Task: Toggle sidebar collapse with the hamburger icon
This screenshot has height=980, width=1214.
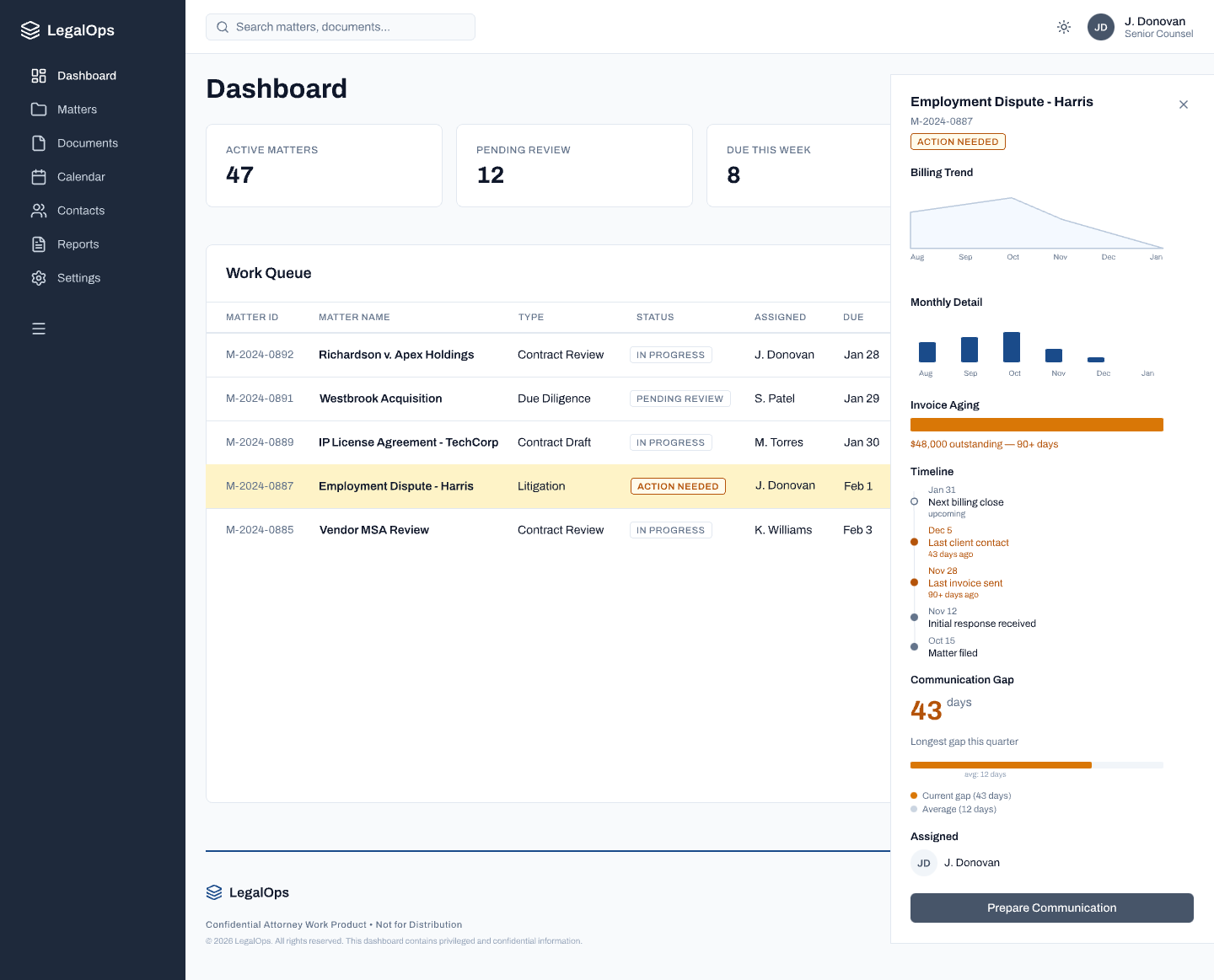Action: click(x=39, y=329)
